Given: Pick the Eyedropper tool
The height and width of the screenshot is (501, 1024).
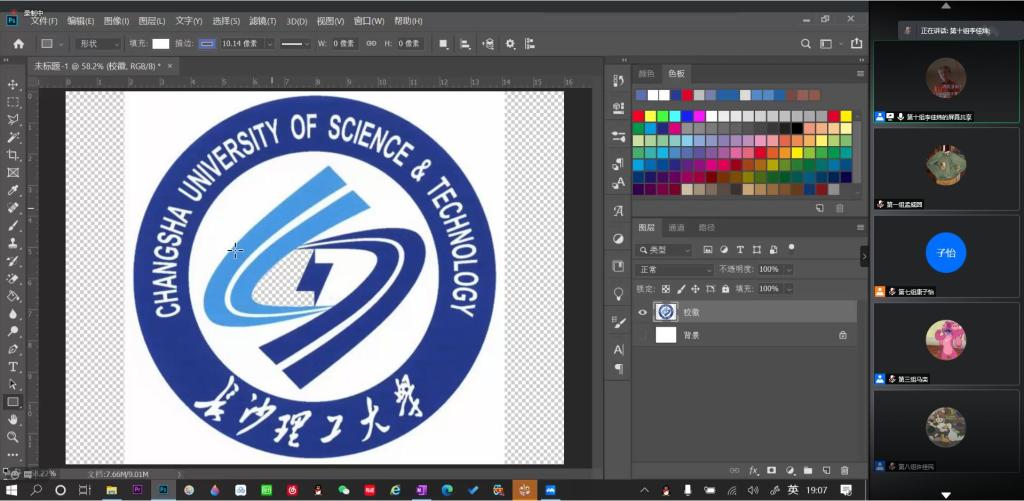Looking at the screenshot, I should (13, 190).
